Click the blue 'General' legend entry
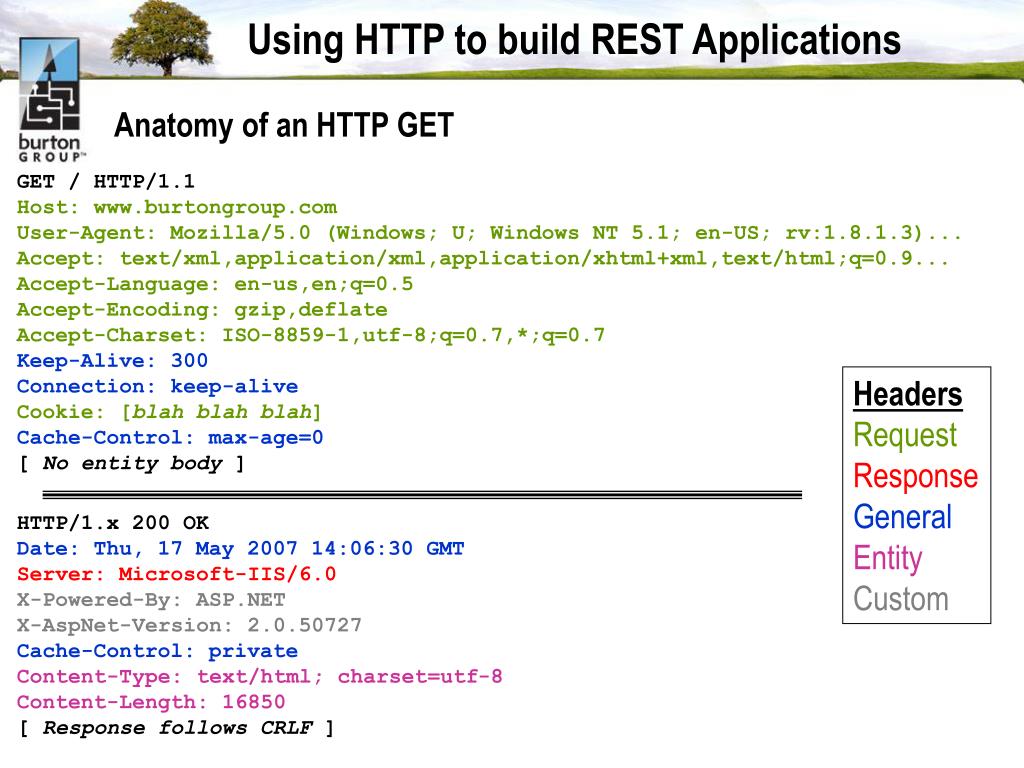The height and width of the screenshot is (768, 1024). [903, 517]
